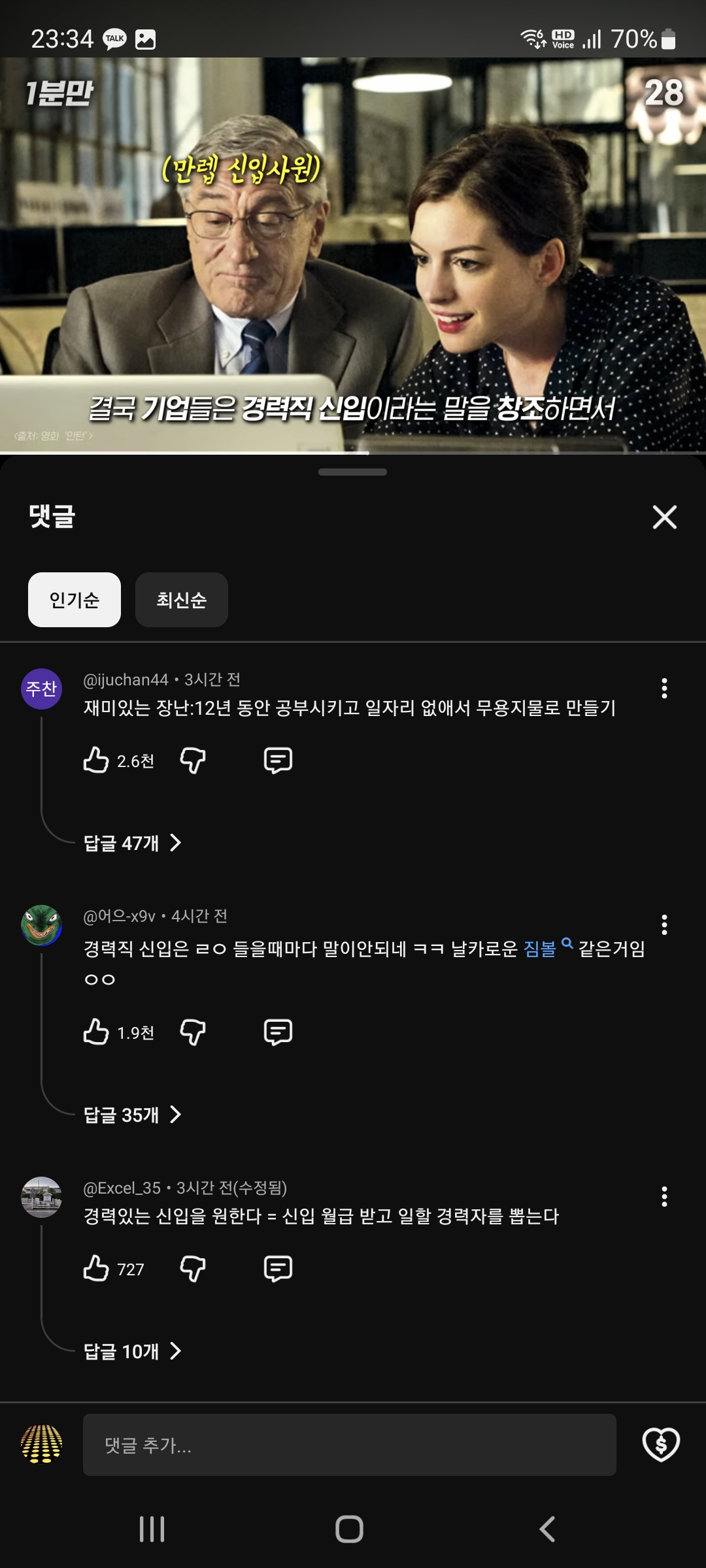
Task: Open more options for @어으-x9v comment
Action: pyautogui.click(x=664, y=924)
